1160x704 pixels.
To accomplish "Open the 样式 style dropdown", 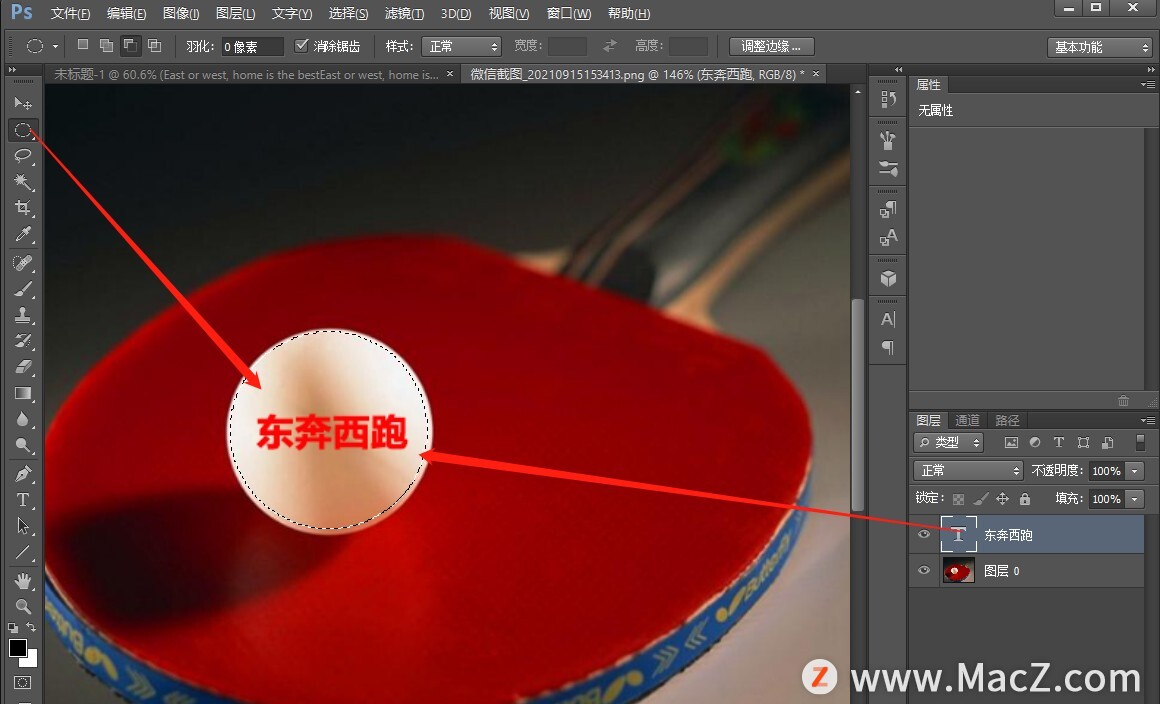I will click(x=461, y=47).
